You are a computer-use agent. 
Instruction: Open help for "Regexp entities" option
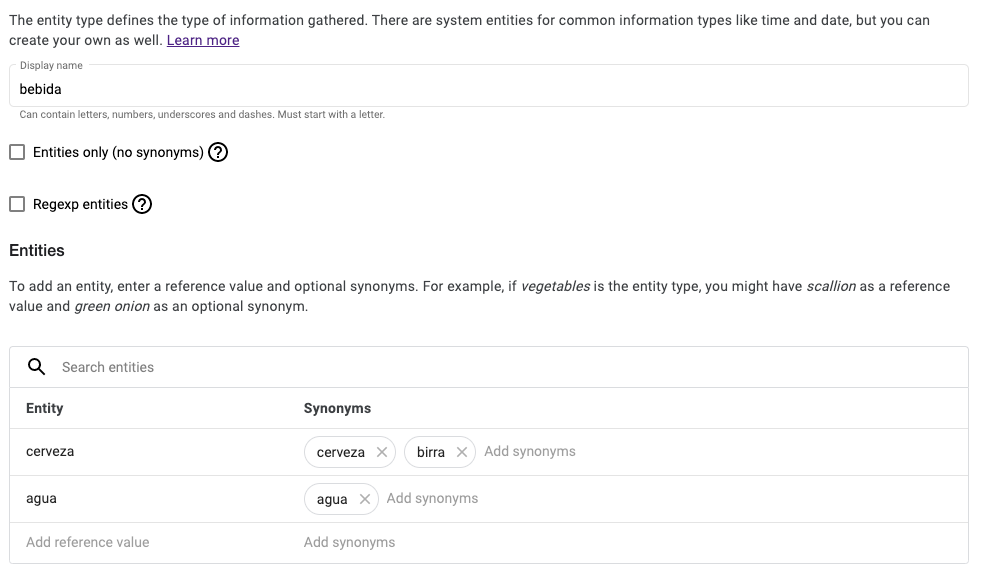pyautogui.click(x=142, y=204)
